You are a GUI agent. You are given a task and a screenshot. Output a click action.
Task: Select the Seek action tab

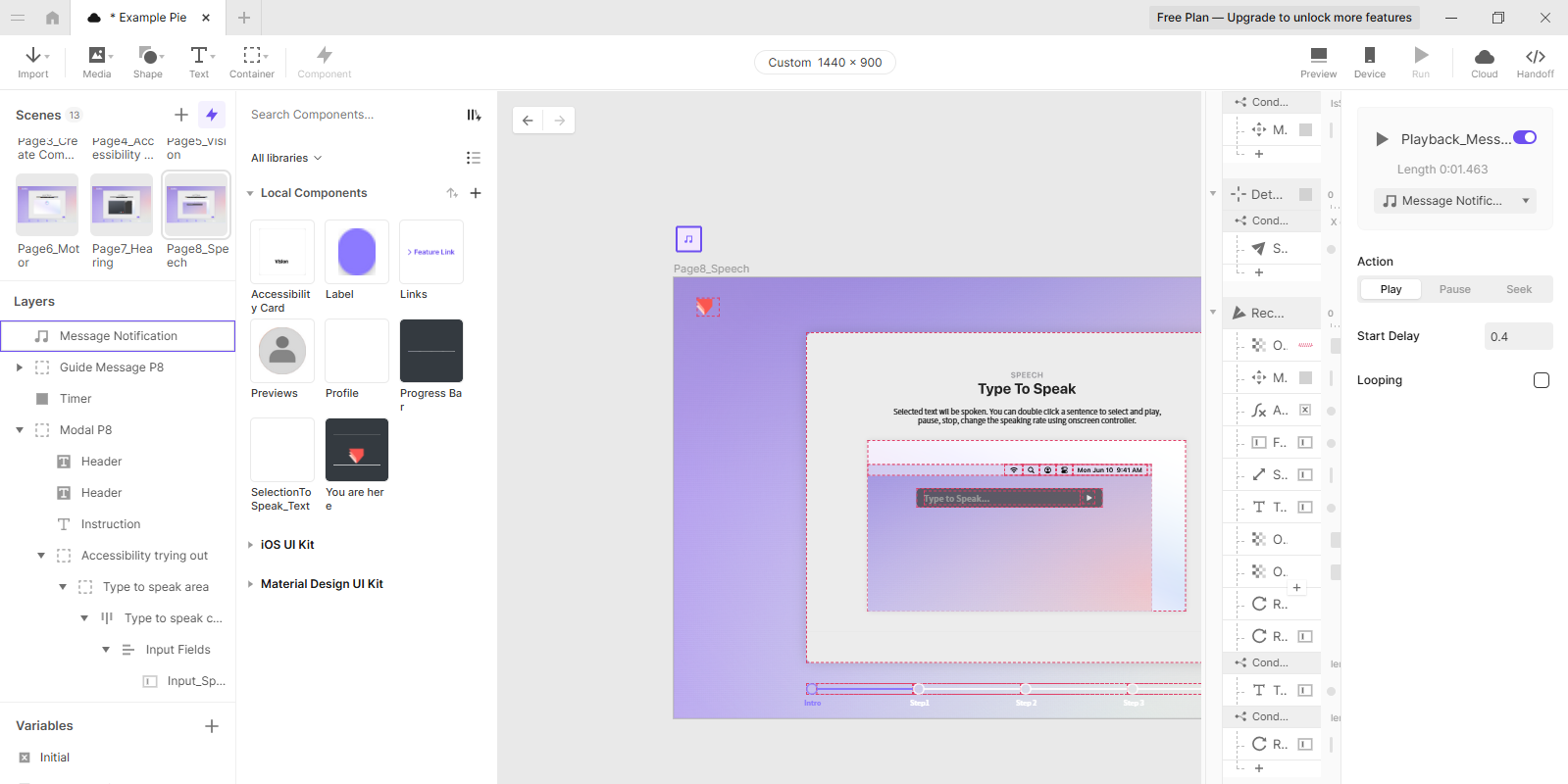[1518, 289]
